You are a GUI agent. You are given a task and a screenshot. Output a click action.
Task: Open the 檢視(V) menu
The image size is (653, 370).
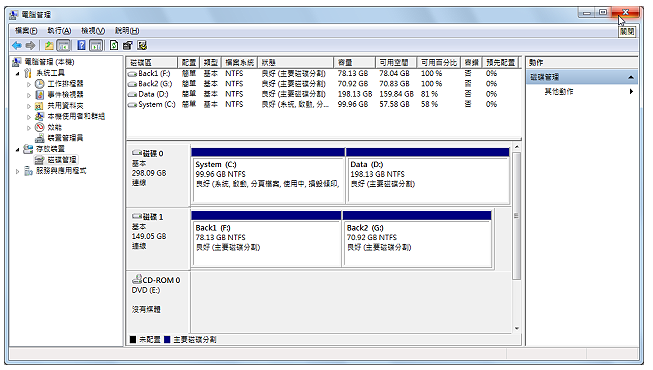click(x=93, y=31)
